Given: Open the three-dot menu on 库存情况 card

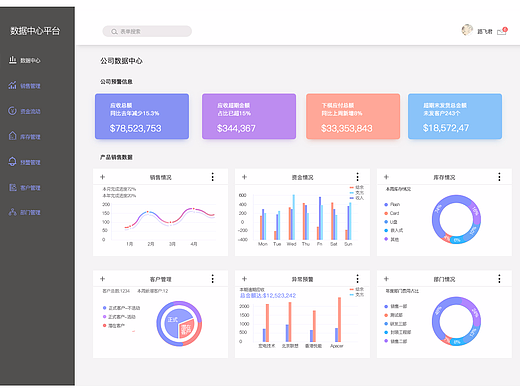Looking at the screenshot, I should point(499,177).
